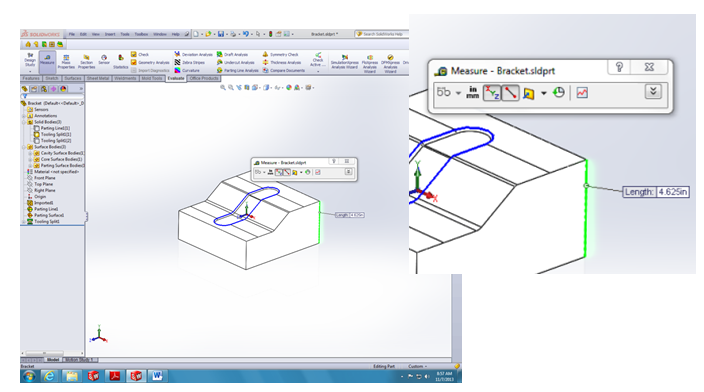Open the Insert menu
Viewport: 704px width, 392px height.
110,34
